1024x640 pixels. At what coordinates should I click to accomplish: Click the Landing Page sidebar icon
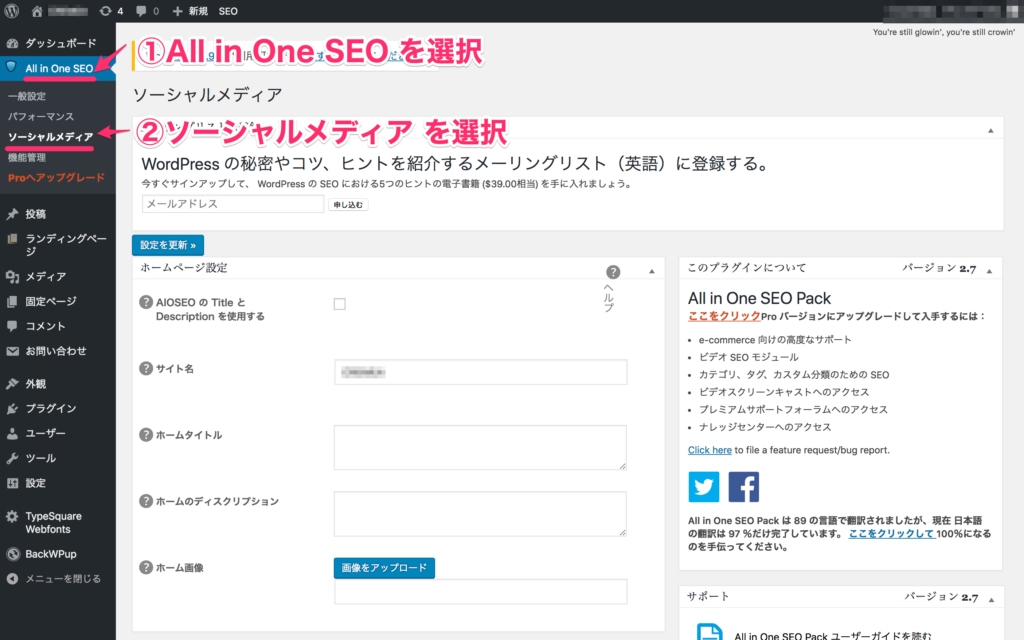pyautogui.click(x=12, y=239)
